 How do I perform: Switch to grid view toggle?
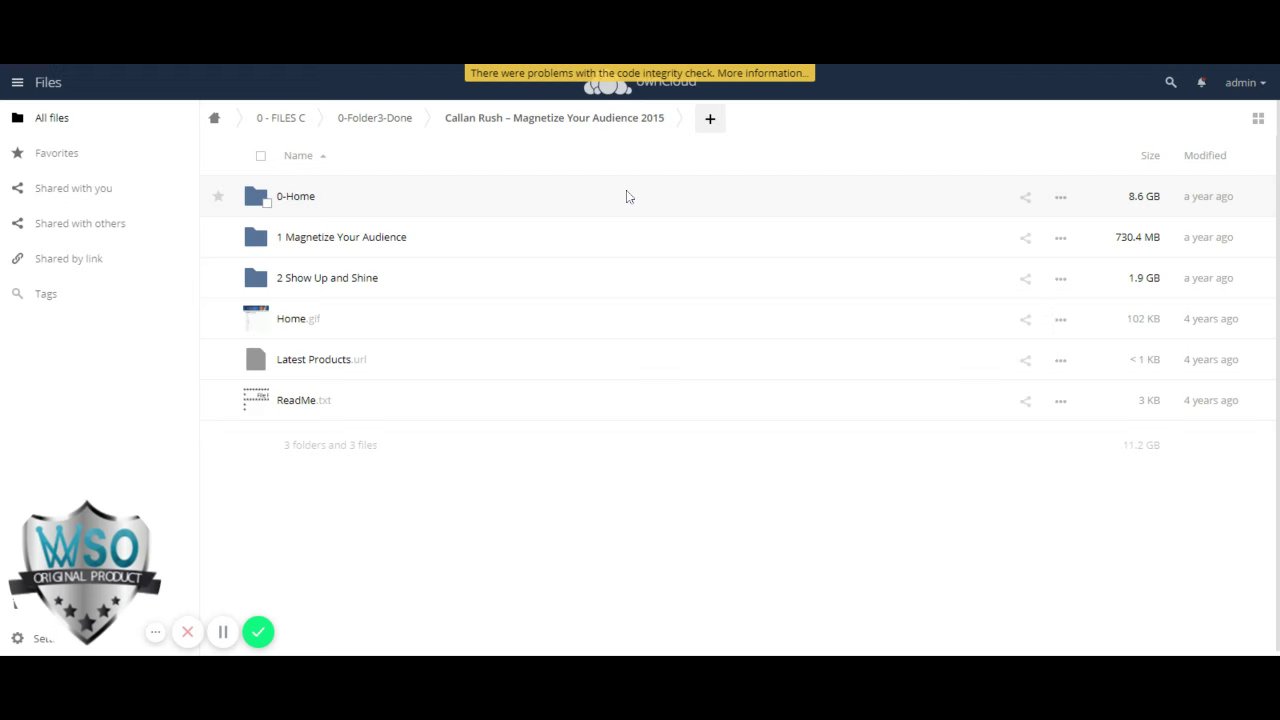pyautogui.click(x=1258, y=118)
